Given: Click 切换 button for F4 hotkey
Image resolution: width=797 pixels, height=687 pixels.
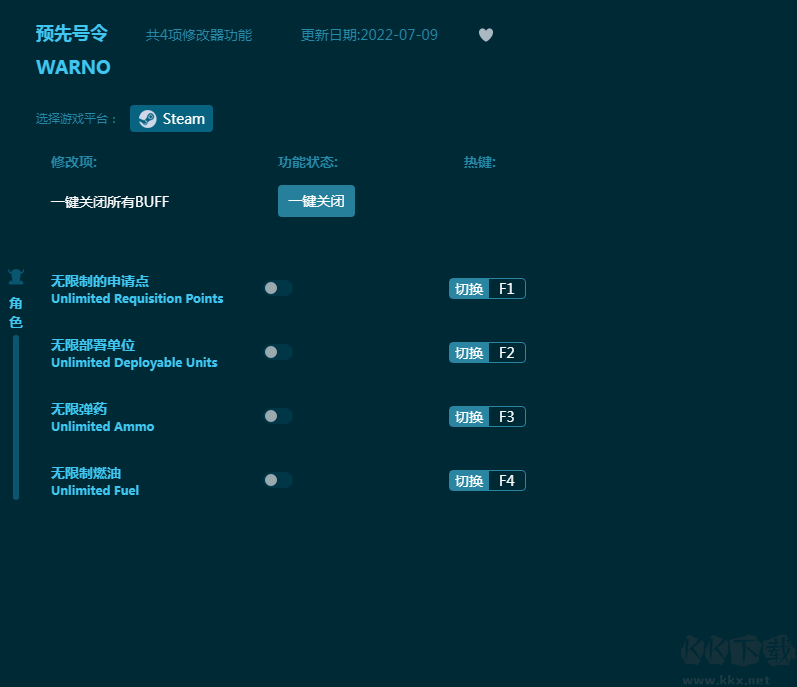Looking at the screenshot, I should point(469,481).
